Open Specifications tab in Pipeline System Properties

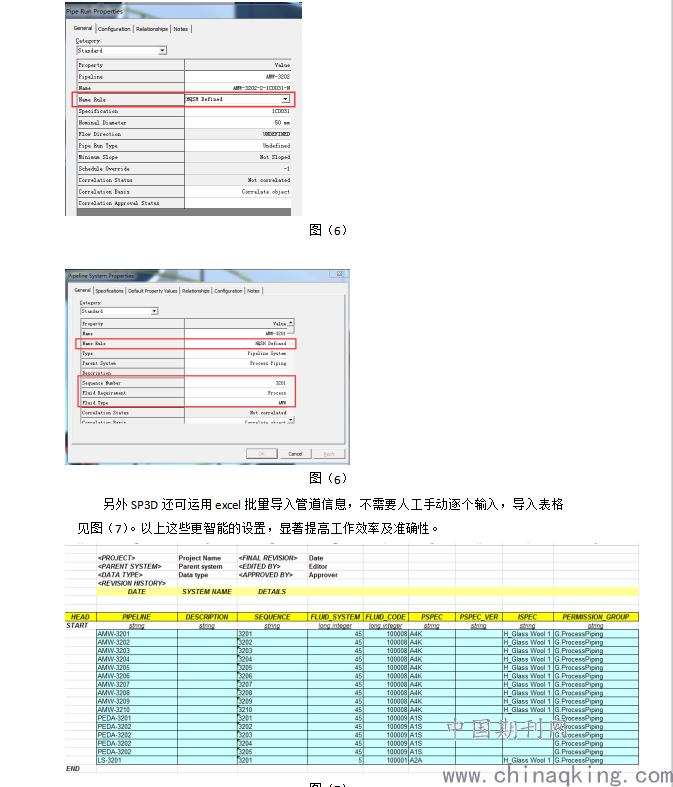[109, 291]
